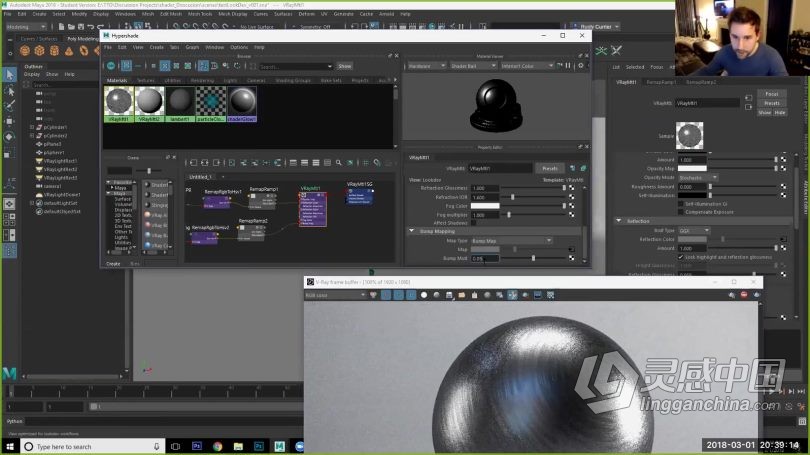The width and height of the screenshot is (810, 455).
Task: Collapse the Bump Mapping section
Action: pos(412,231)
